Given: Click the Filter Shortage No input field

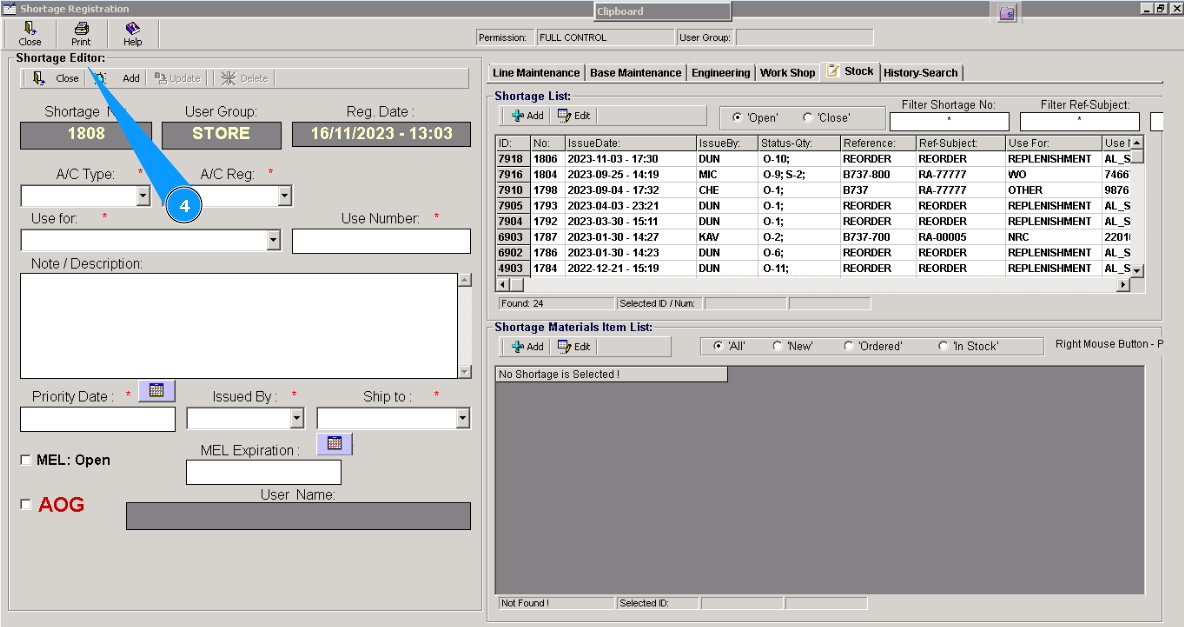Looking at the screenshot, I should [949, 122].
